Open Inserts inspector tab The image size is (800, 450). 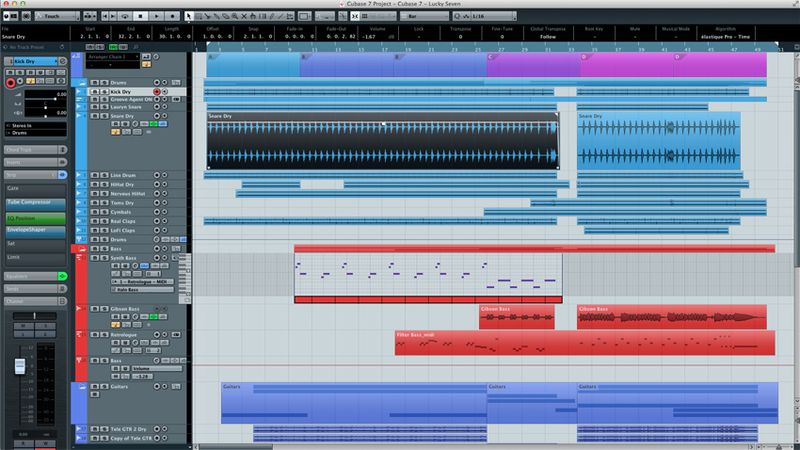(x=31, y=162)
